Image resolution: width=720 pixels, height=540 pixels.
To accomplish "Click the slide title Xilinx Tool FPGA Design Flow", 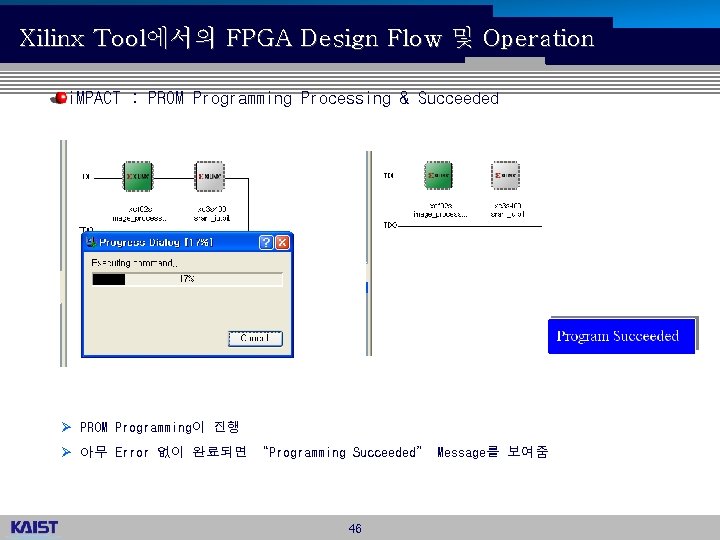I will tap(307, 38).
